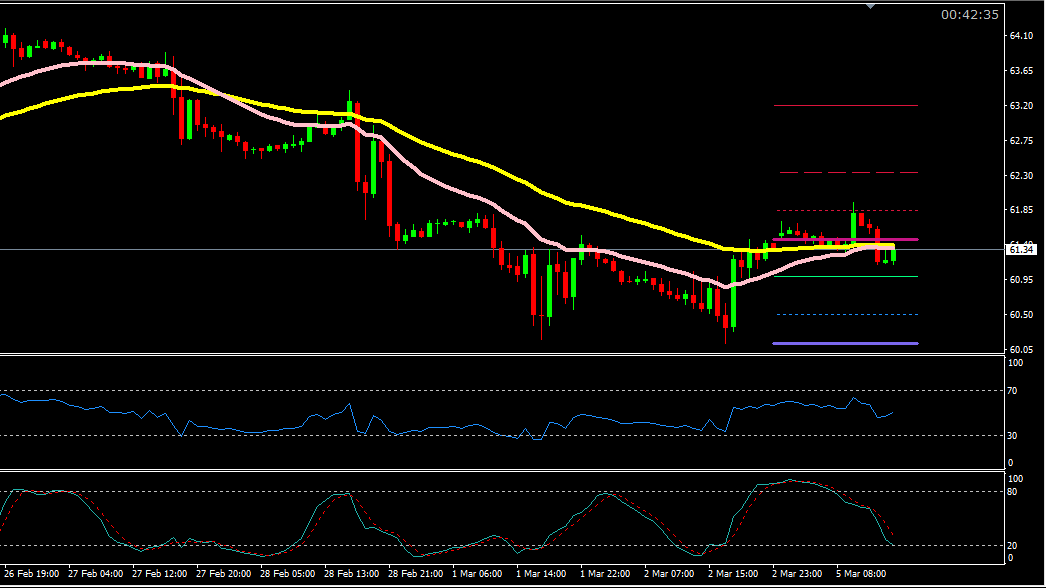Click the 2 Mar 07:00 time label
1046x588 pixels.
point(669,574)
